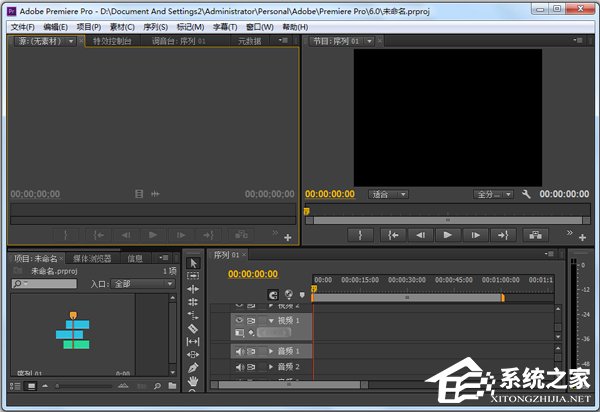Adjust the project panel thumbnail zoom slider
This screenshot has height=412, width=600.
[58, 385]
